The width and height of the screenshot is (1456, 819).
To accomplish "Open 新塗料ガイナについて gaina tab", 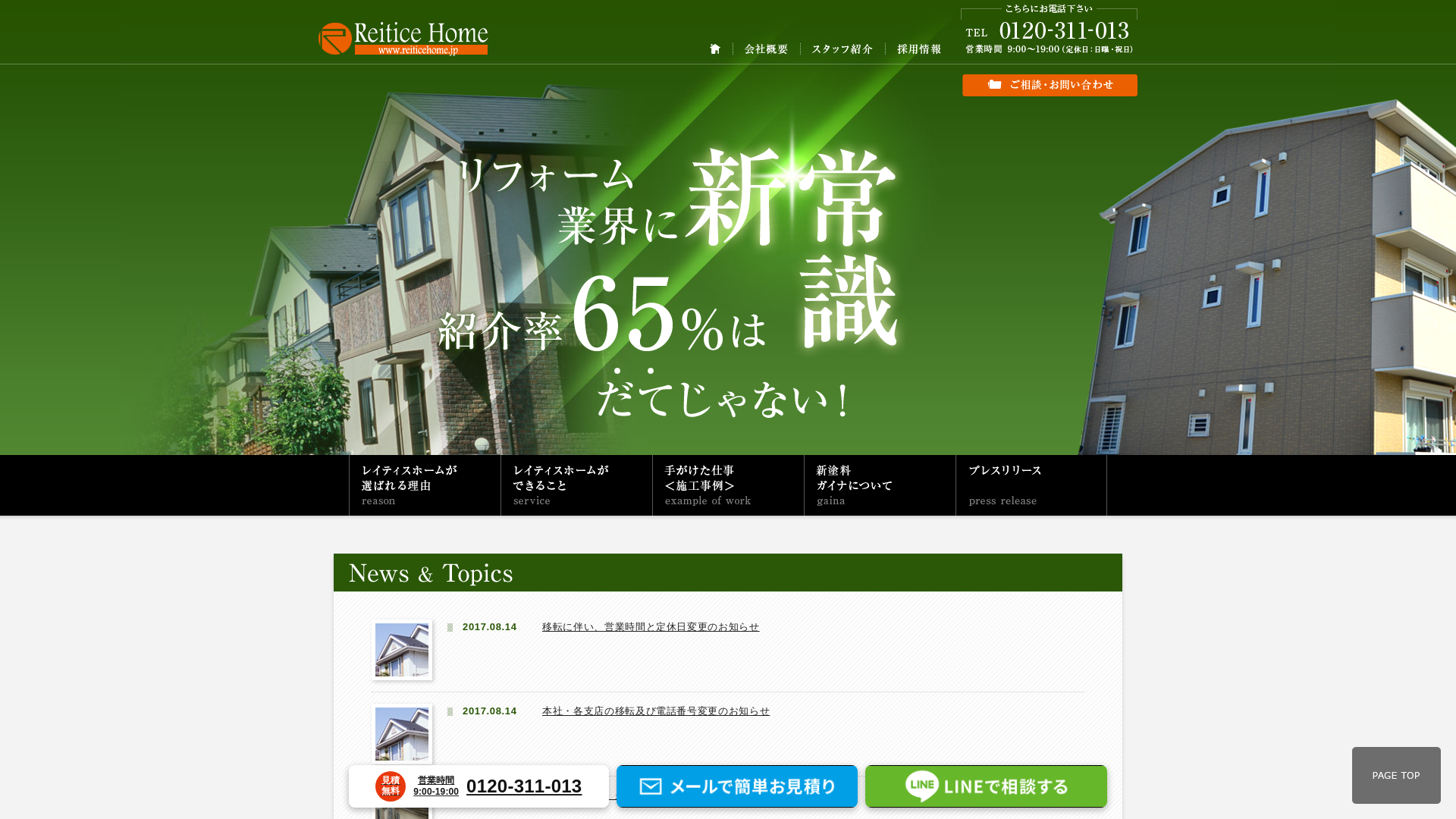I will pos(880,485).
